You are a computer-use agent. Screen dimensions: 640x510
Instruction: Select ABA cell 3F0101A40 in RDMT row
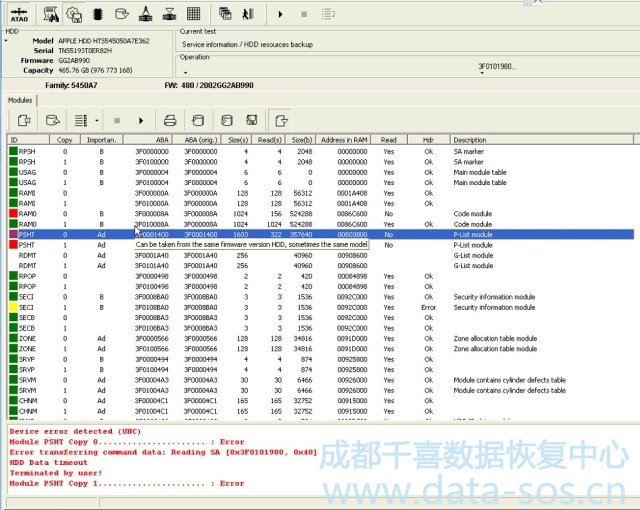pyautogui.click(x=152, y=266)
